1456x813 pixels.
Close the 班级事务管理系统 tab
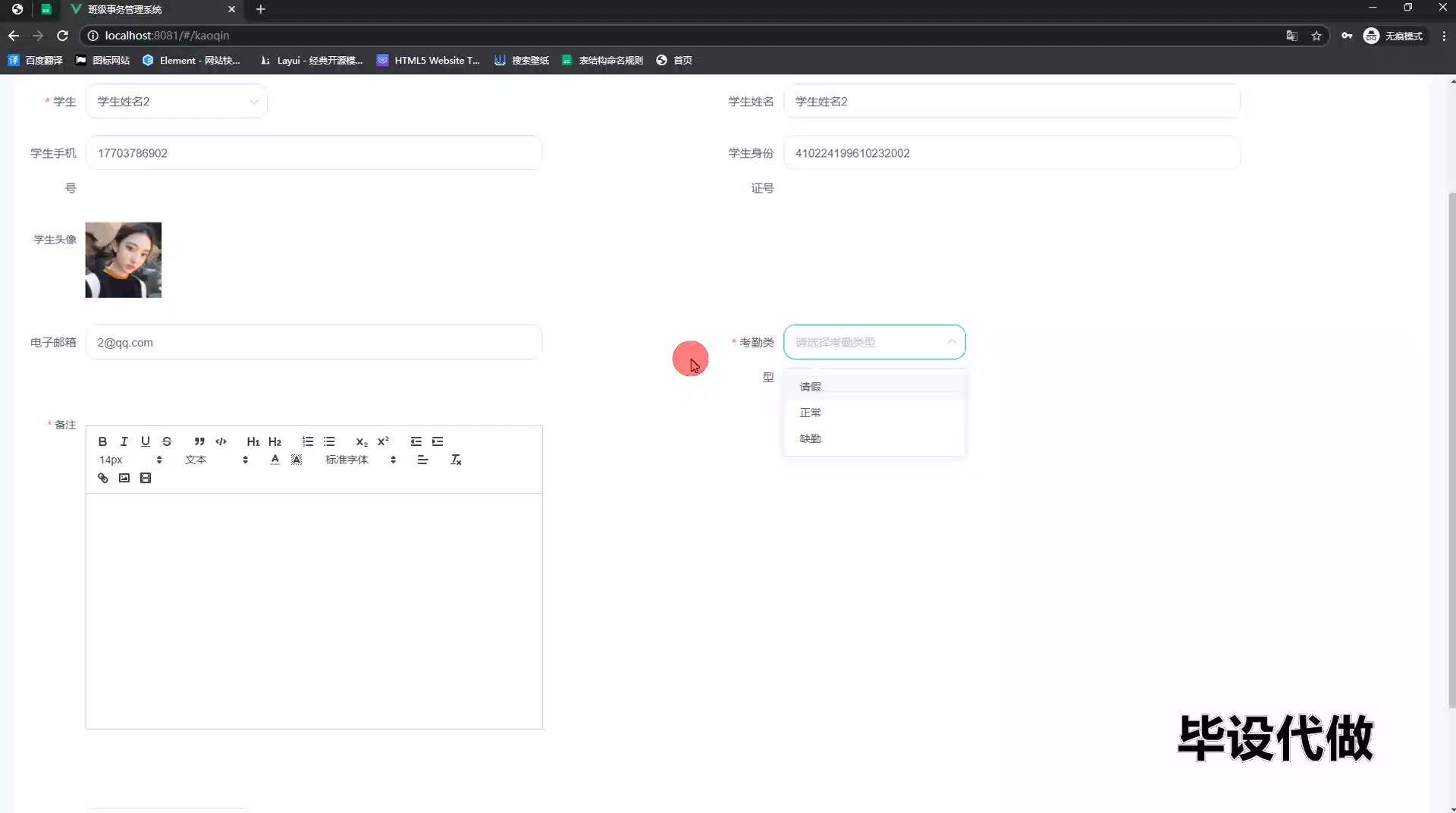[x=232, y=9]
